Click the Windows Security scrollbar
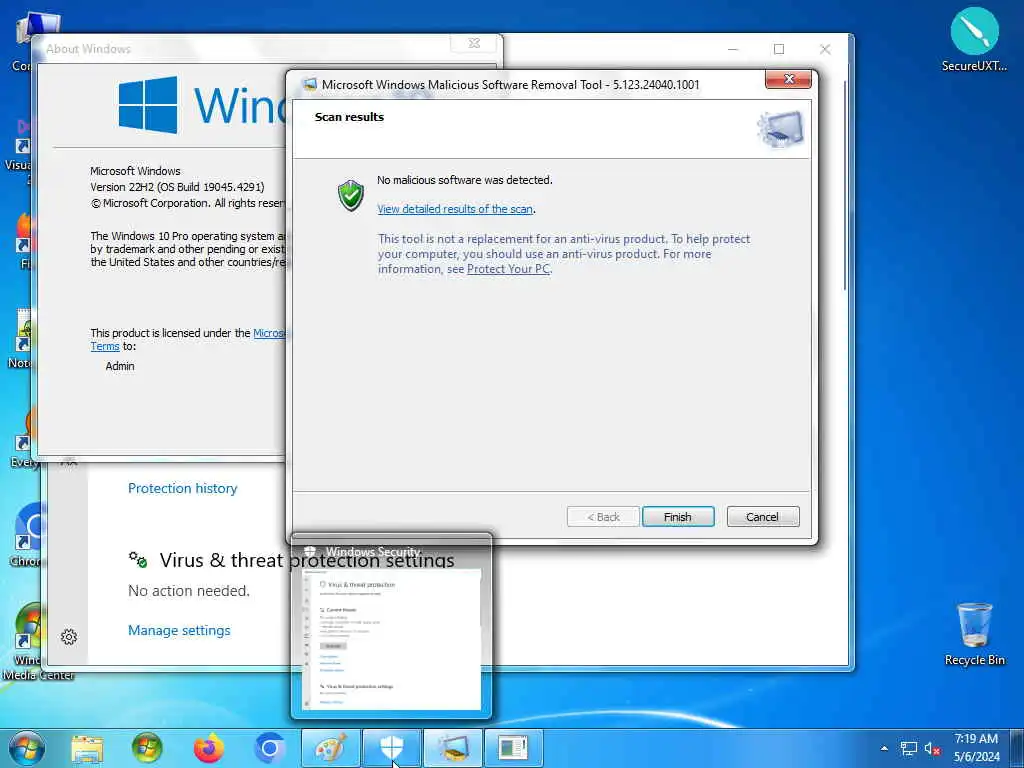The width and height of the screenshot is (1024, 768). 845,186
